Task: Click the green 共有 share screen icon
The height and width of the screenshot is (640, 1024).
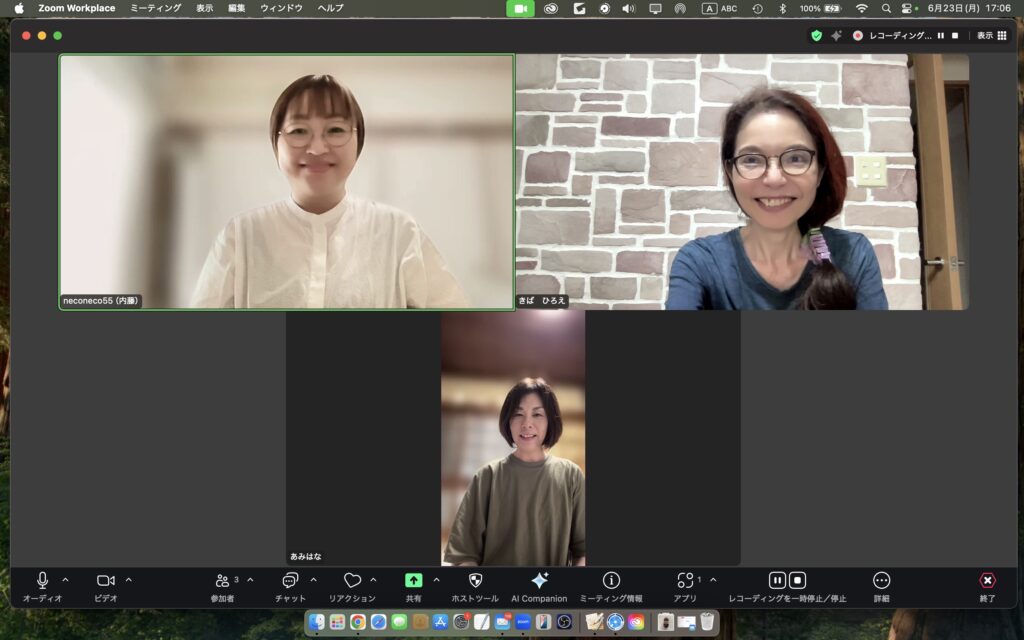Action: (413, 581)
